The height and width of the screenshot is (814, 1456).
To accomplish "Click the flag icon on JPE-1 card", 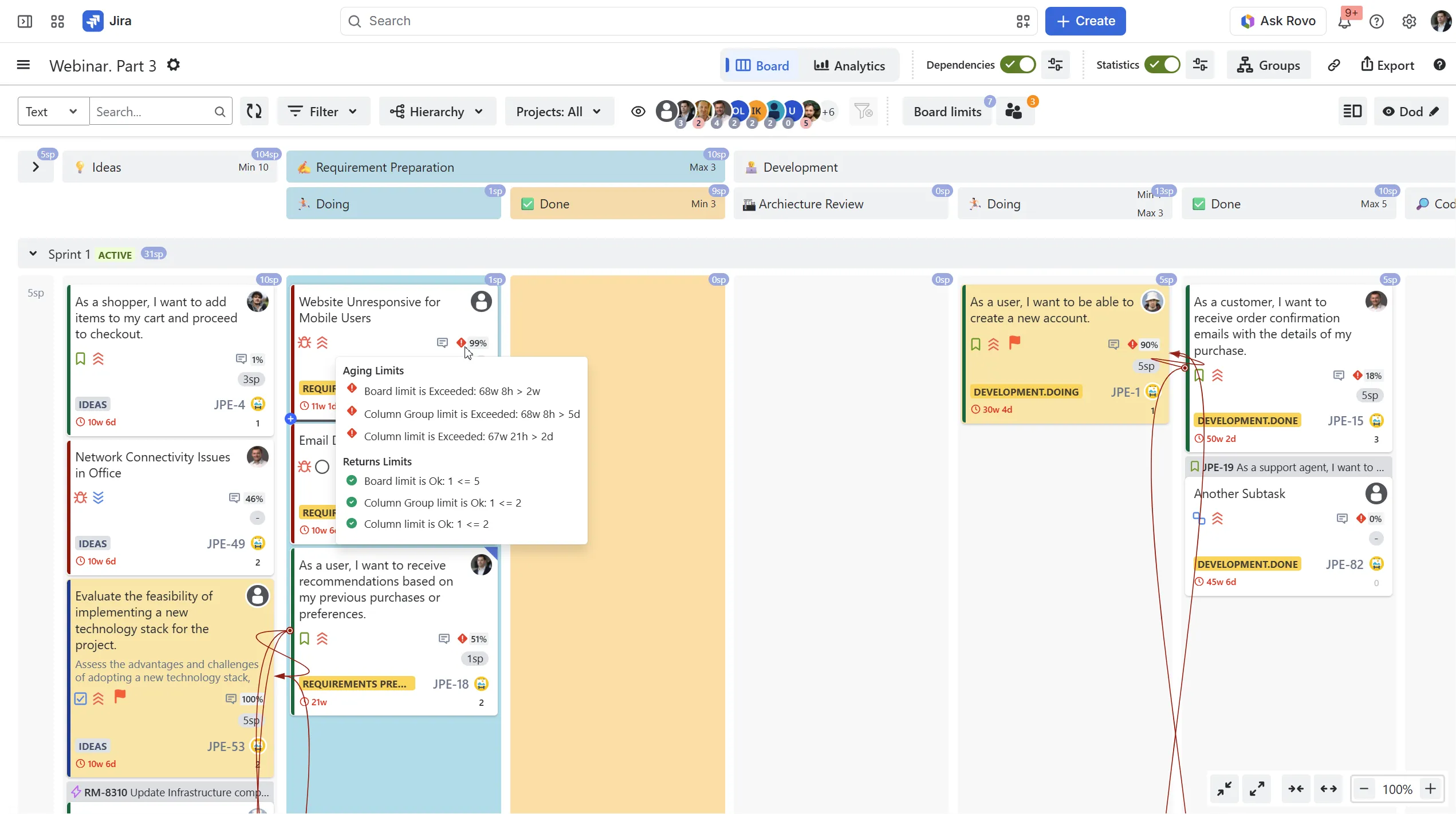I will (1014, 342).
